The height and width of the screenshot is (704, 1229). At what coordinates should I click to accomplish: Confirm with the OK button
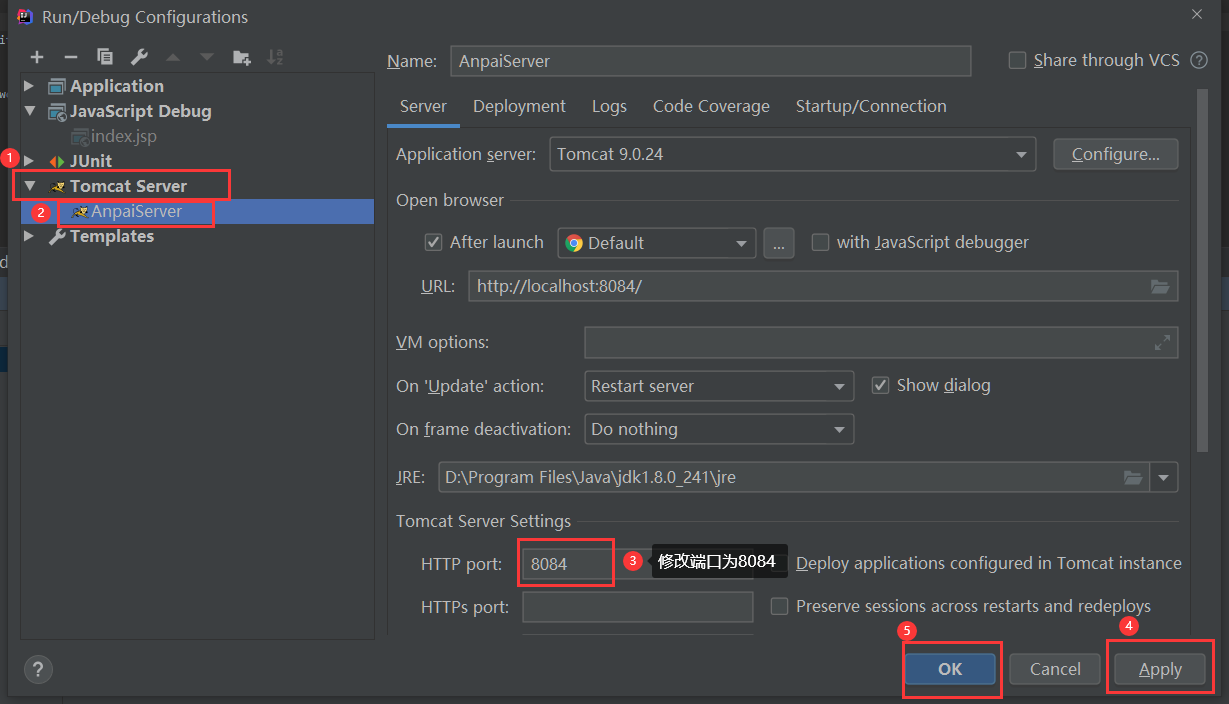pyautogui.click(x=950, y=669)
